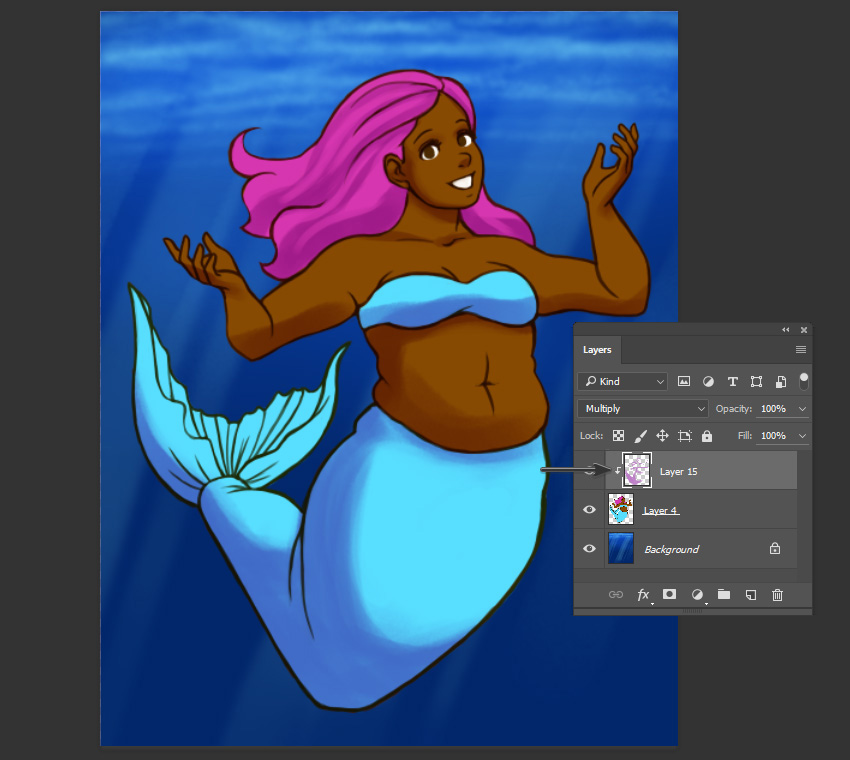
Task: Open the Layers panel menu
Action: point(801,350)
